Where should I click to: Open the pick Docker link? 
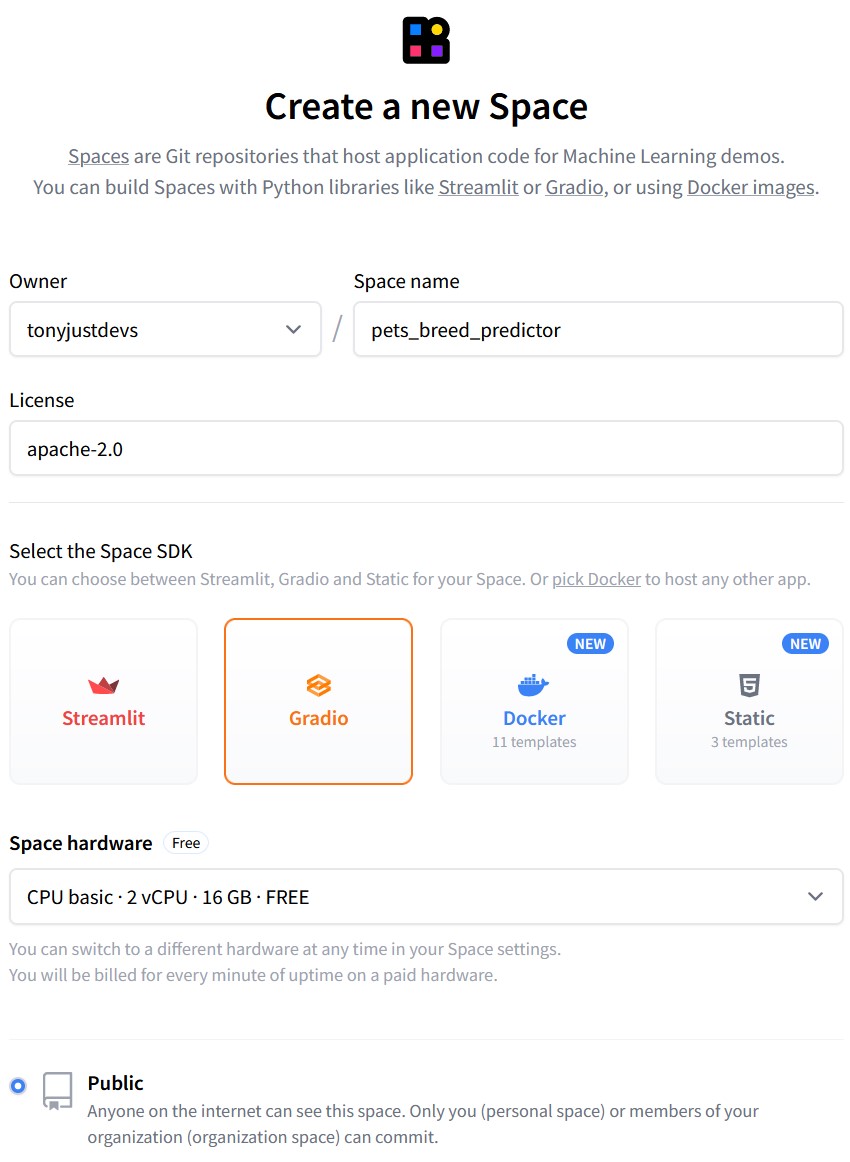597,579
